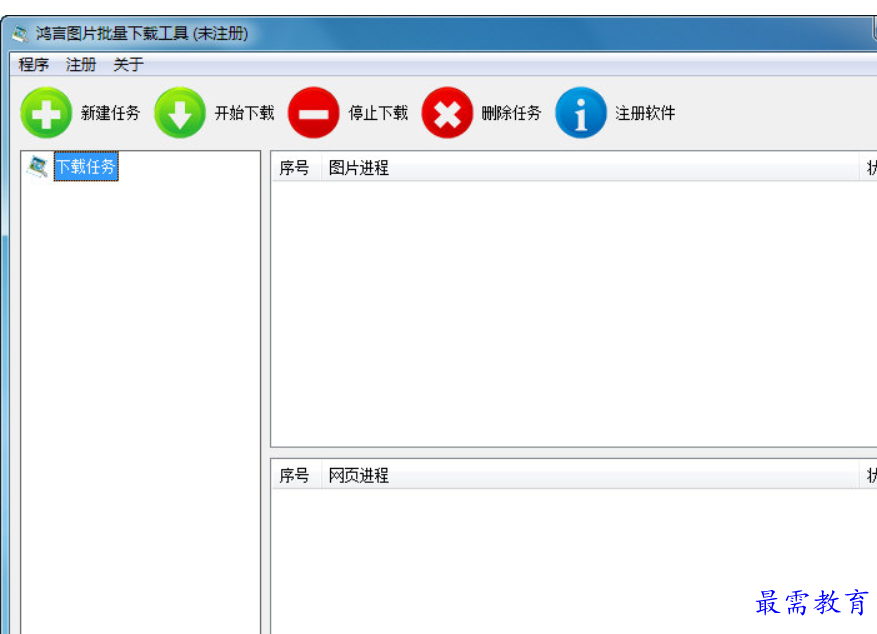Click the 注册软件 toolbar label
Image resolution: width=877 pixels, height=634 pixels.
644,113
